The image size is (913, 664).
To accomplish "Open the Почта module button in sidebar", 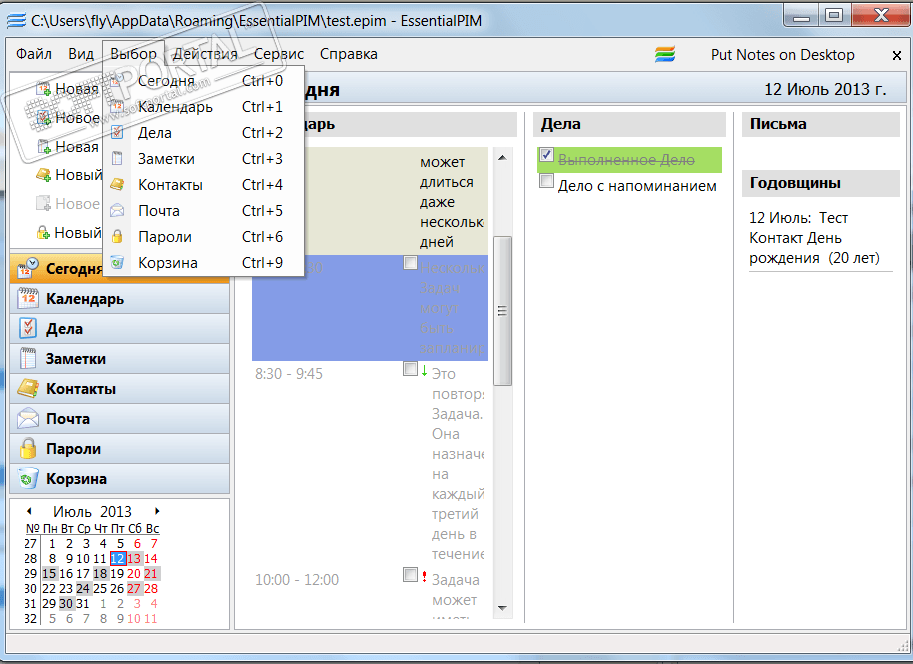I will point(120,418).
